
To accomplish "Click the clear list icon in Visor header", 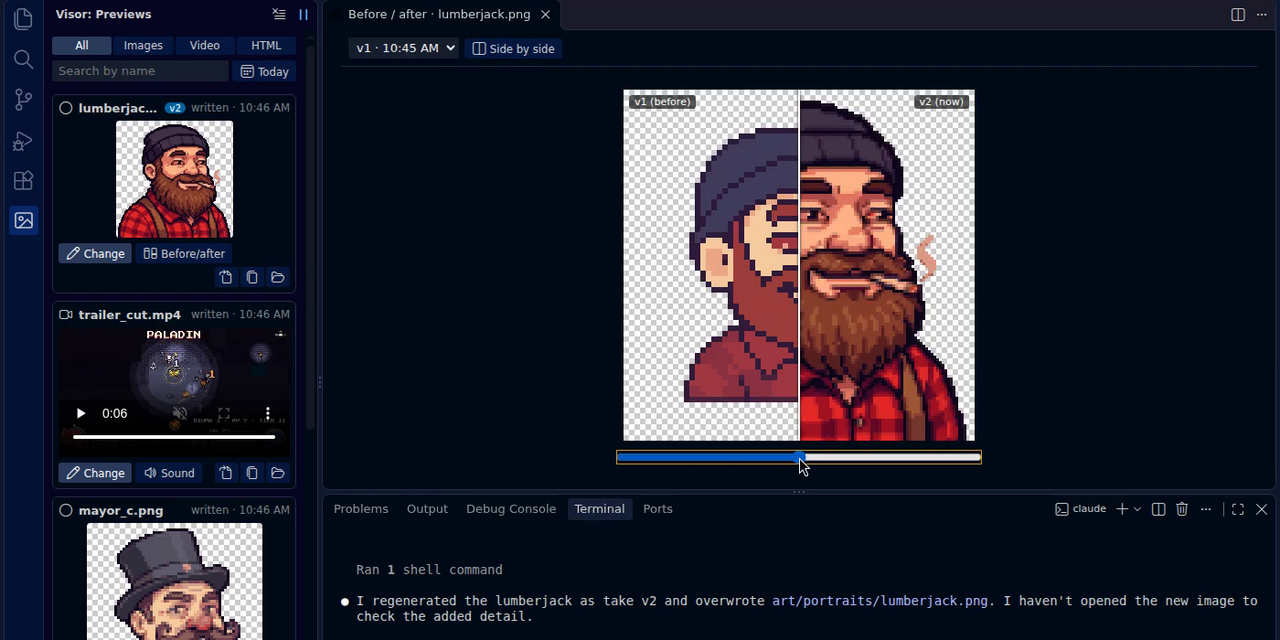I will [279, 14].
